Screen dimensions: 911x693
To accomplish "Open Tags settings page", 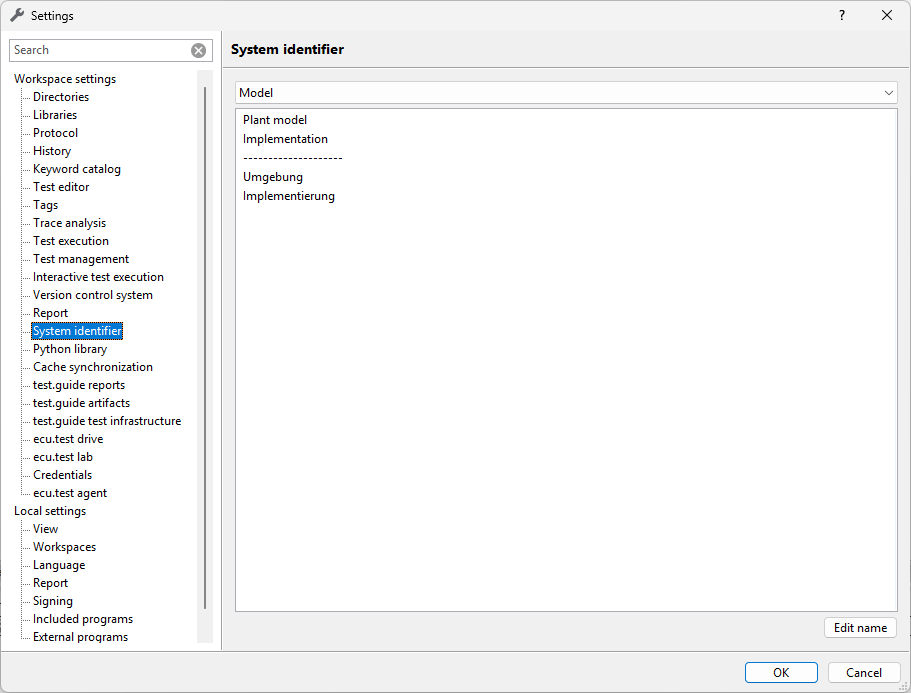I will tap(45, 205).
